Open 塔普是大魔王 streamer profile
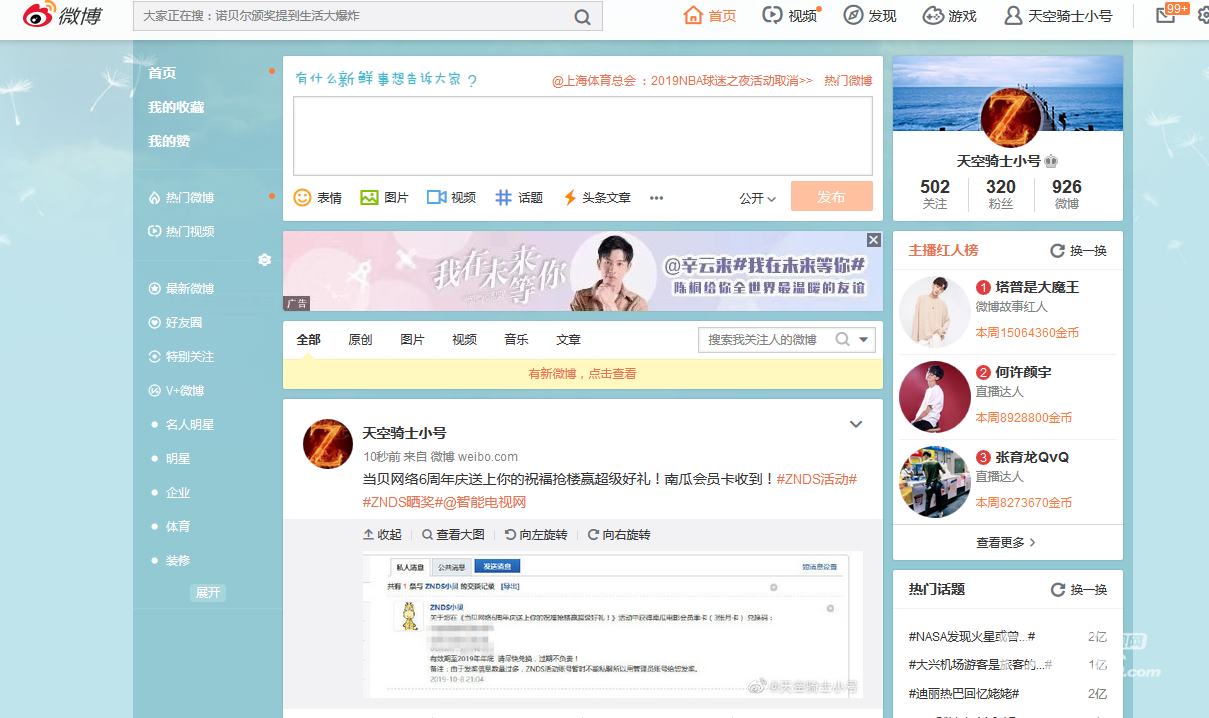The image size is (1209, 718). pyautogui.click(x=1036, y=287)
